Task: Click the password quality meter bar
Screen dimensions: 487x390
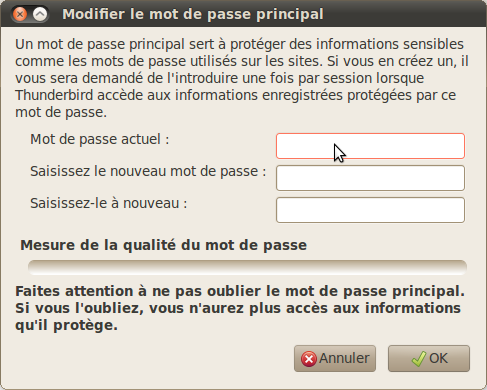Action: [x=247, y=268]
